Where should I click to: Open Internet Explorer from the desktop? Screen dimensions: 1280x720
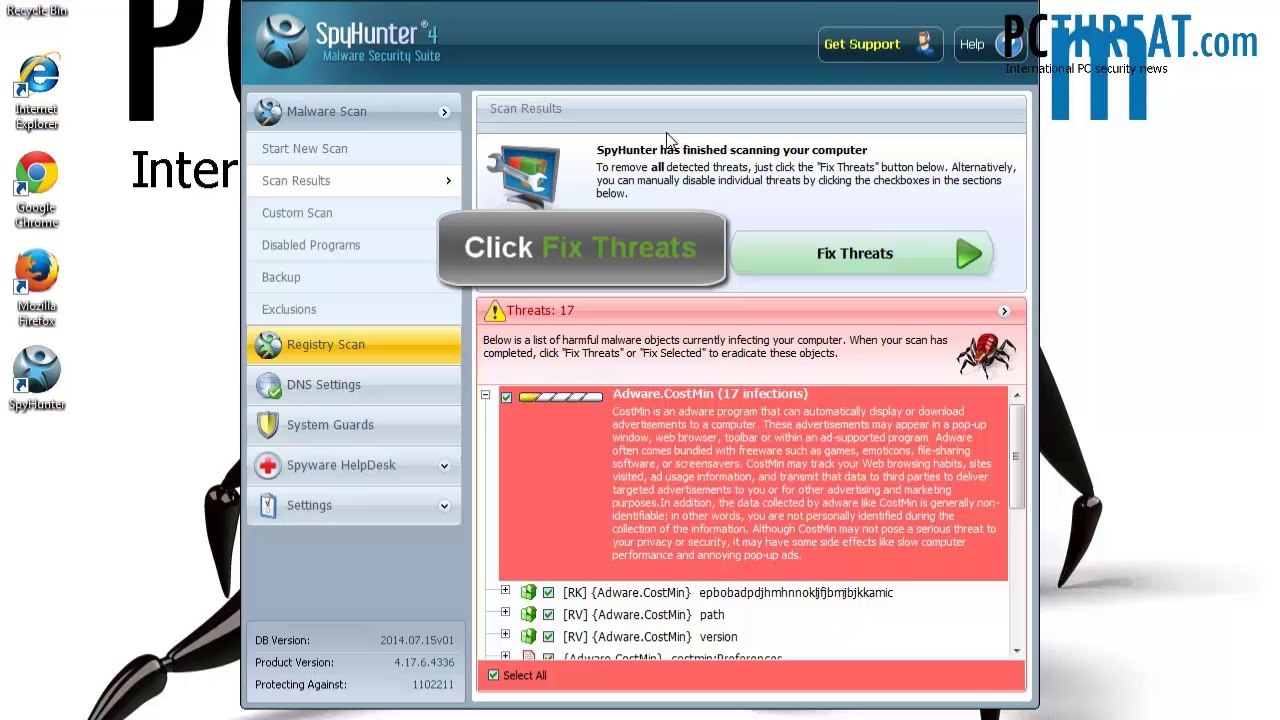point(37,91)
